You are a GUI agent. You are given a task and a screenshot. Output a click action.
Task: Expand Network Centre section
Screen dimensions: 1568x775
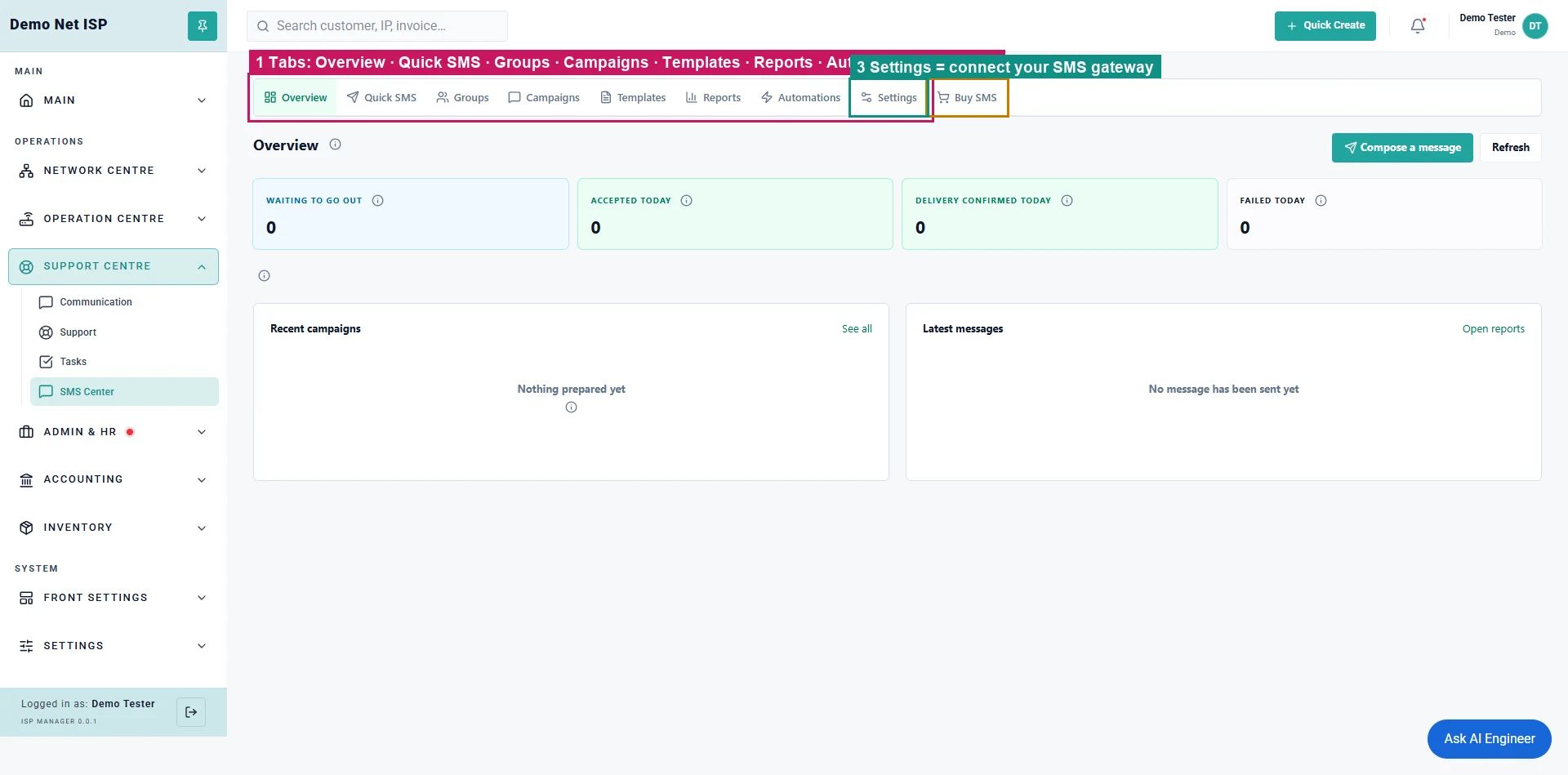click(x=114, y=171)
